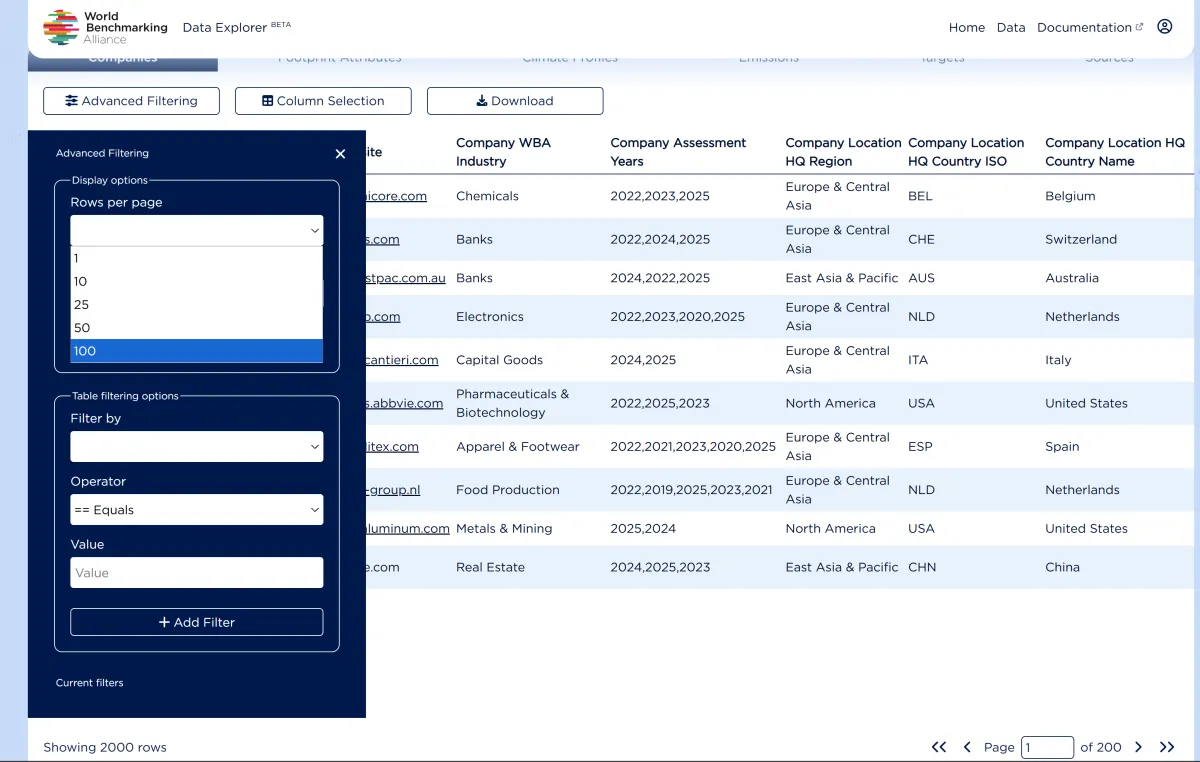Screen dimensions: 1200x762
Task: Go to the first page
Action: (x=939, y=747)
